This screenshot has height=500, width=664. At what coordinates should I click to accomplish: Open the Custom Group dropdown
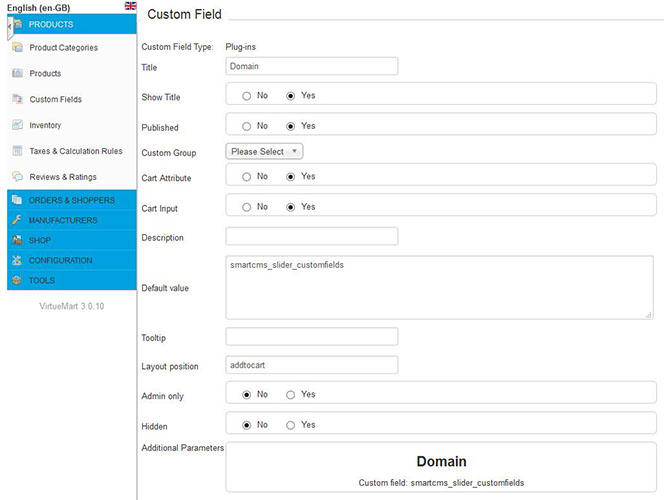click(264, 152)
